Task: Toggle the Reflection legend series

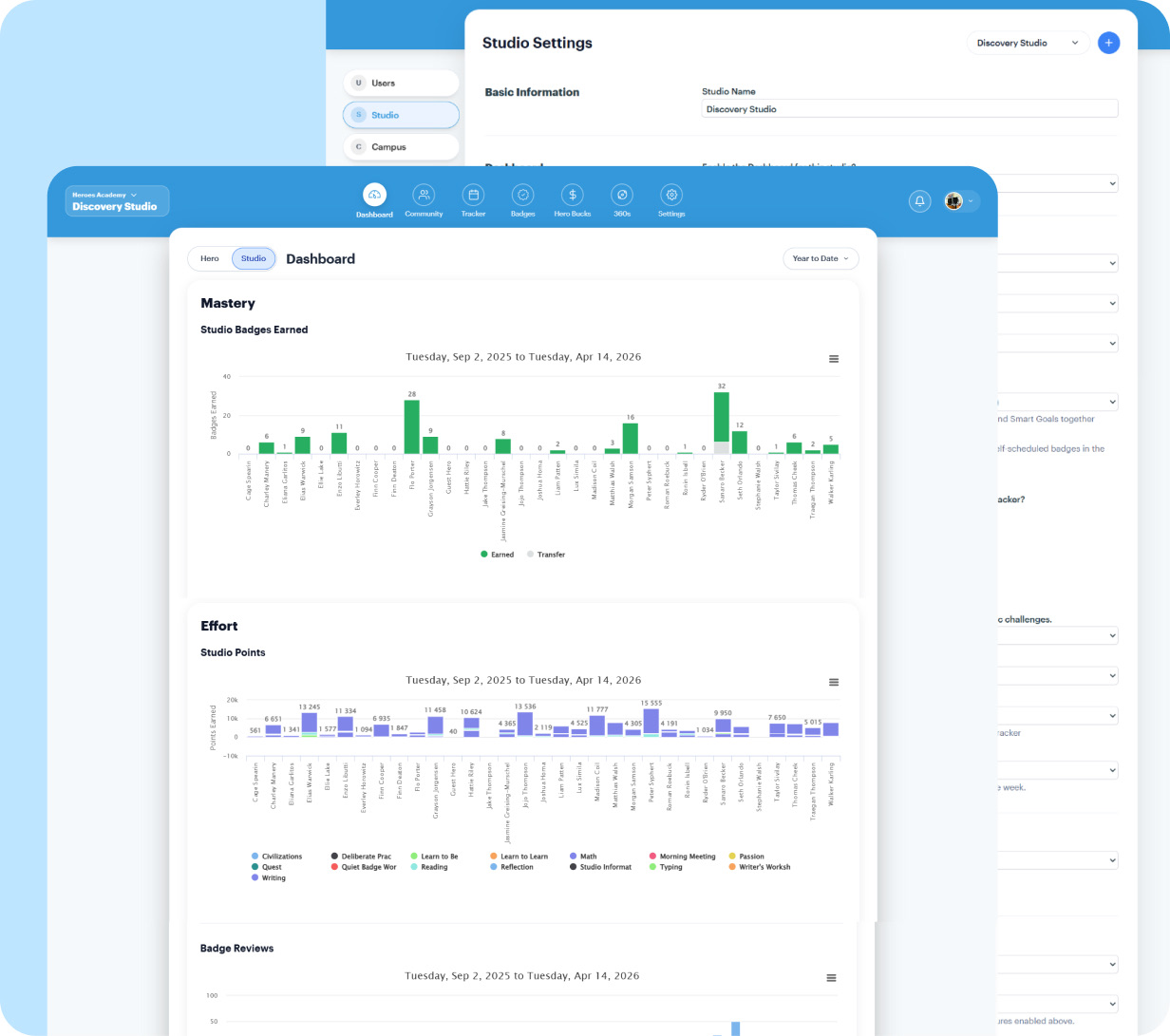Action: coord(512,867)
